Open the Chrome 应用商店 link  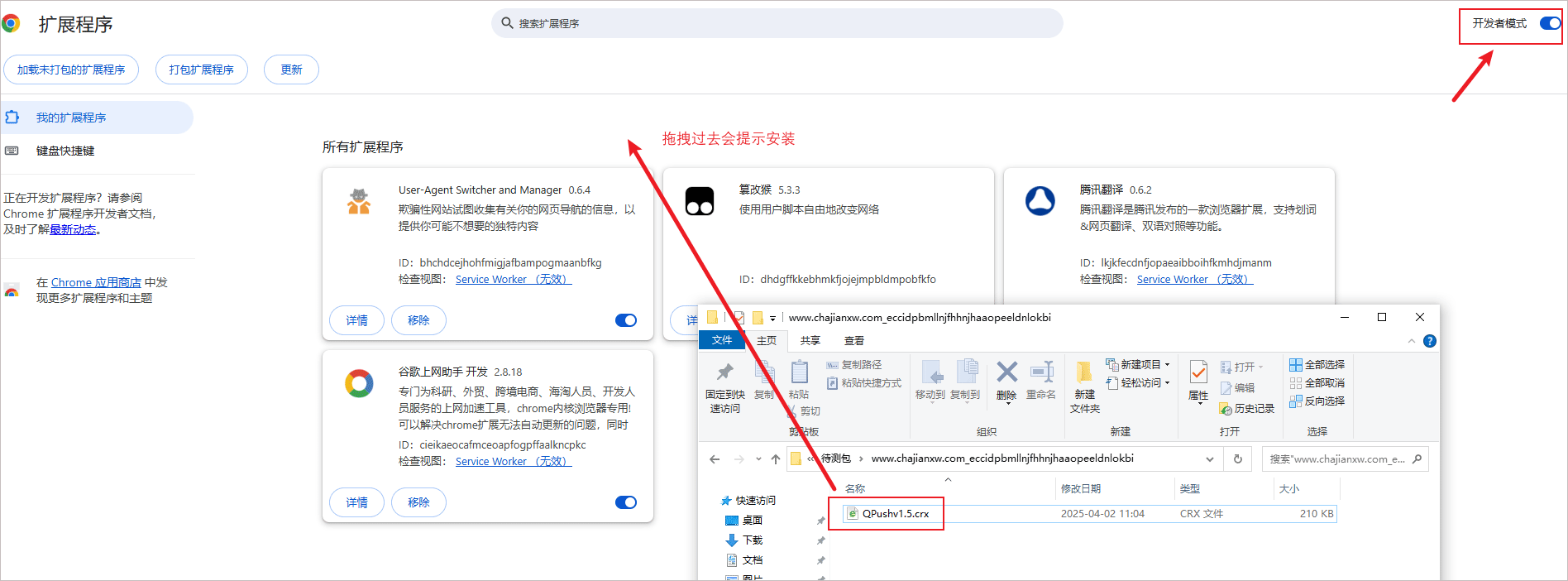point(96,283)
